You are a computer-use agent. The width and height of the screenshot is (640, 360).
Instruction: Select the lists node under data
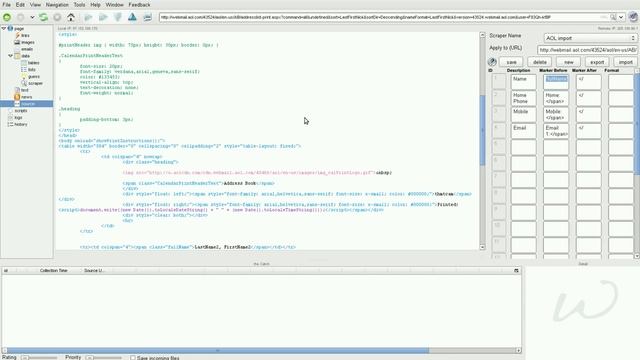click(28, 70)
